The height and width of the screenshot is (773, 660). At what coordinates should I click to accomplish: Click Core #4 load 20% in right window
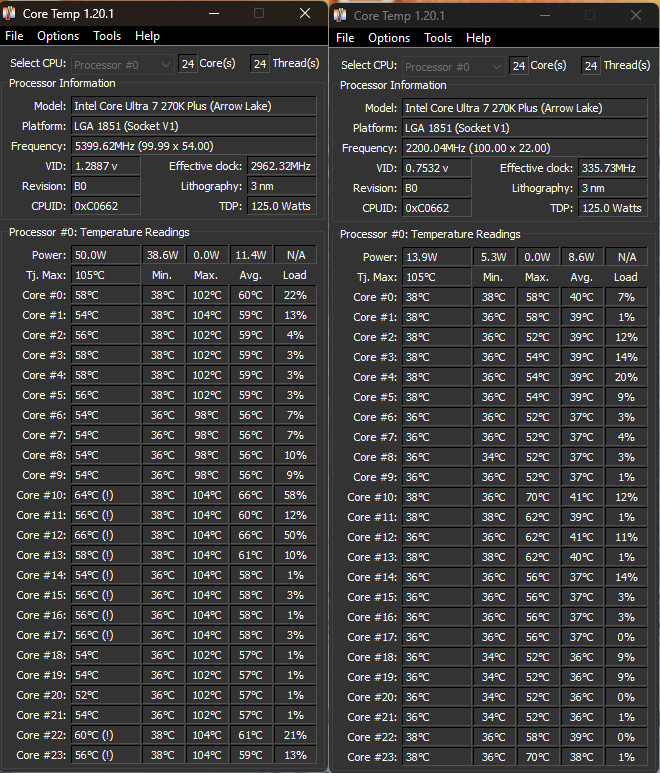[x=626, y=377]
